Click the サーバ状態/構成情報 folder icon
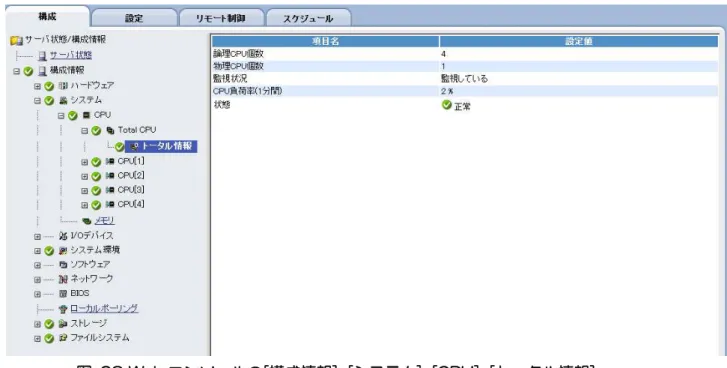The image size is (727, 368). coord(16,41)
